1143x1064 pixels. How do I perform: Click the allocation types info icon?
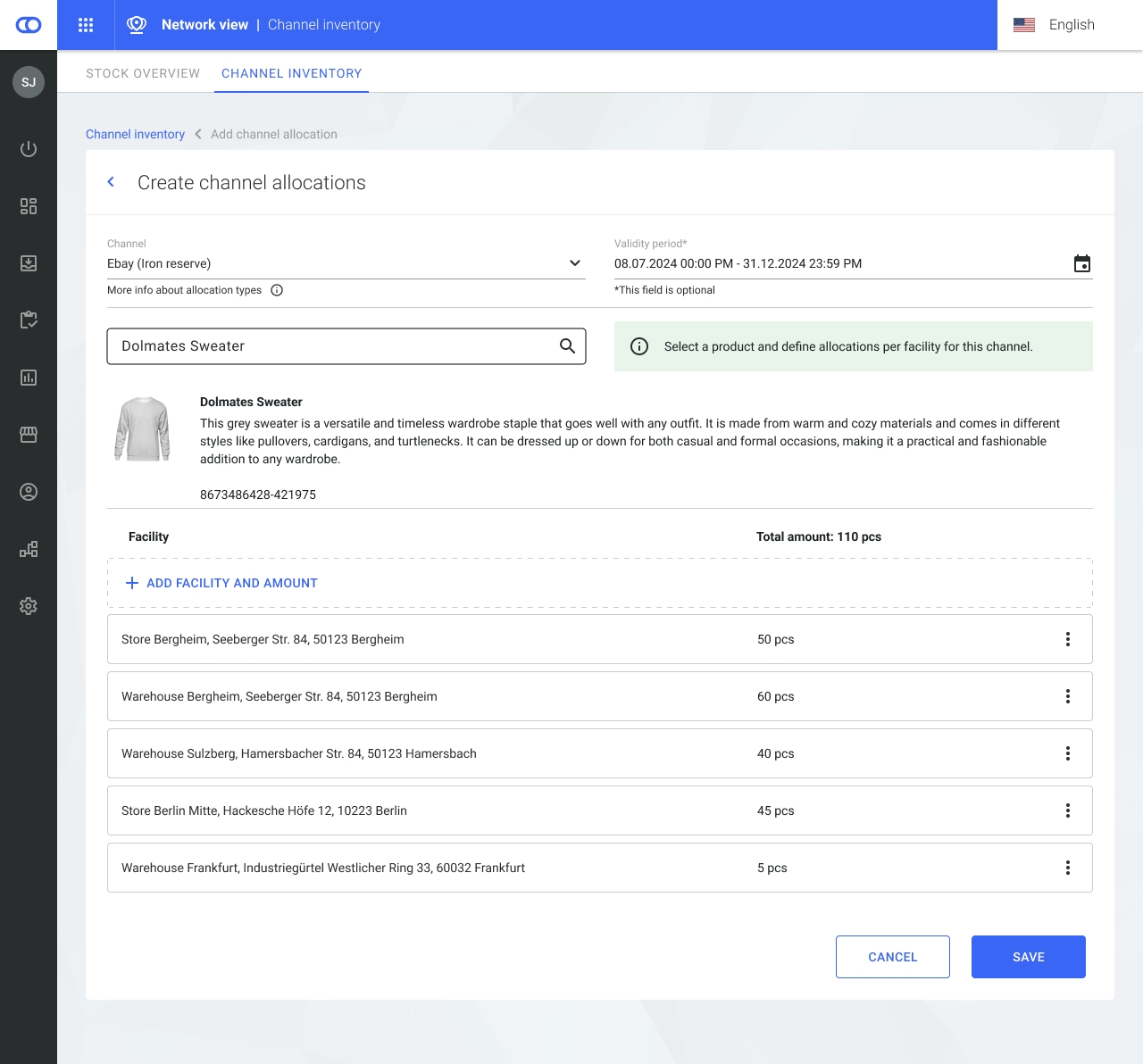tap(277, 290)
